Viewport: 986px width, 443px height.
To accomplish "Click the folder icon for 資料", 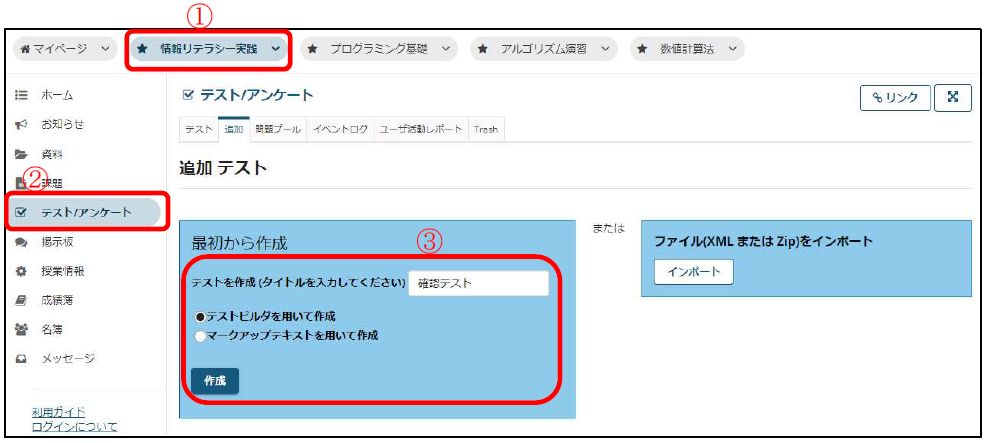I will coord(20,154).
